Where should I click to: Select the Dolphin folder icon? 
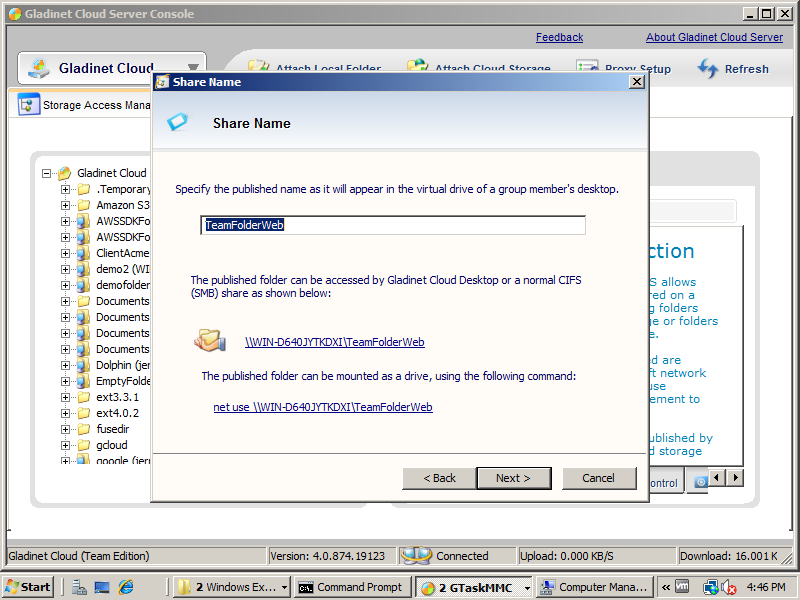click(84, 365)
